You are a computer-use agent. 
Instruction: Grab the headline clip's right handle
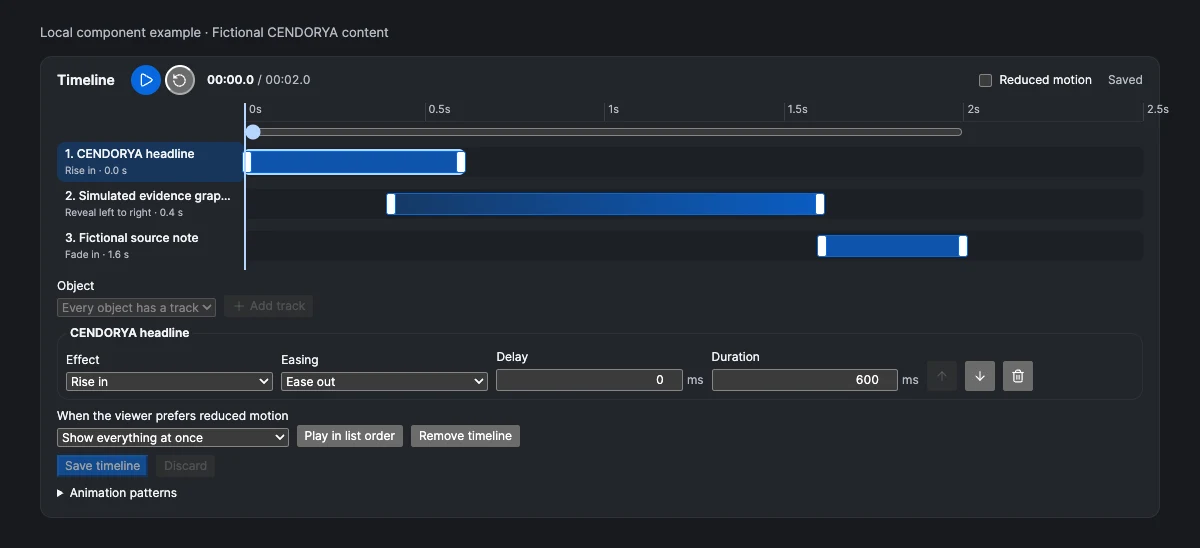coord(461,162)
